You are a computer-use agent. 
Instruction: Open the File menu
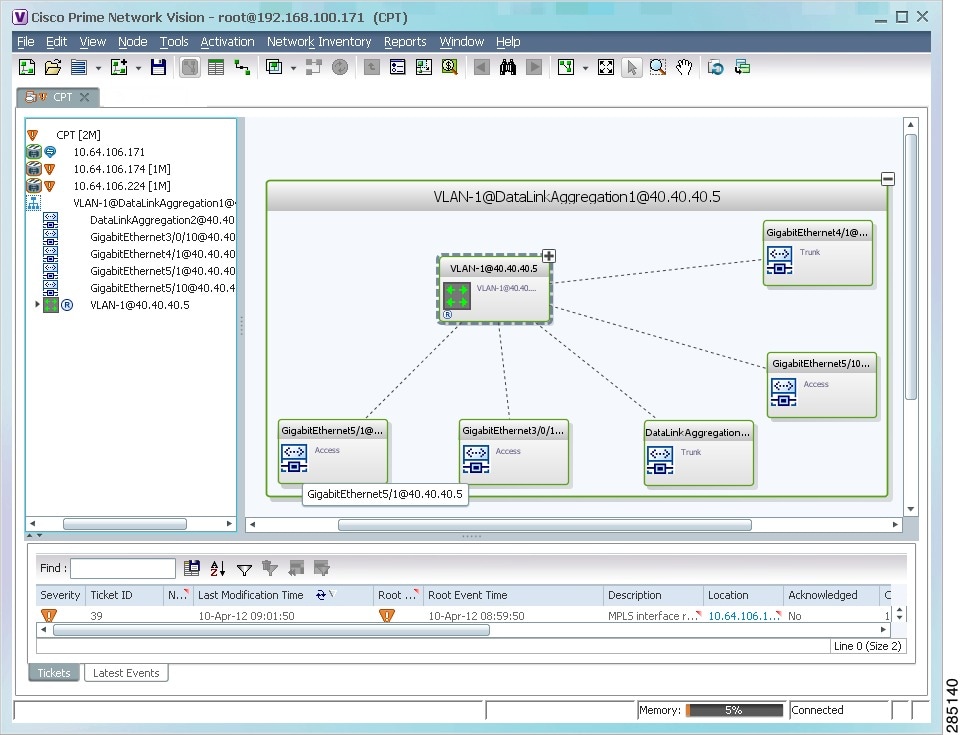[x=26, y=42]
